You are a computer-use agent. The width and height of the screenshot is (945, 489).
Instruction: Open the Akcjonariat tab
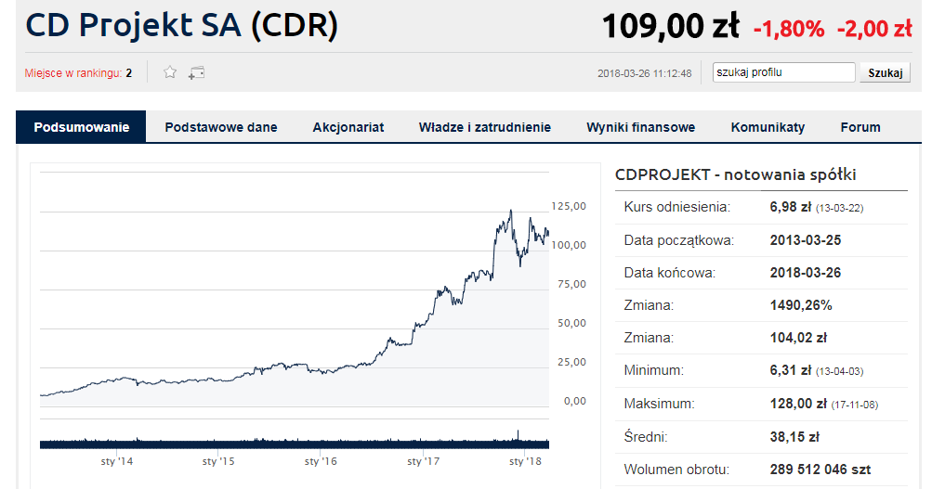pyautogui.click(x=348, y=127)
